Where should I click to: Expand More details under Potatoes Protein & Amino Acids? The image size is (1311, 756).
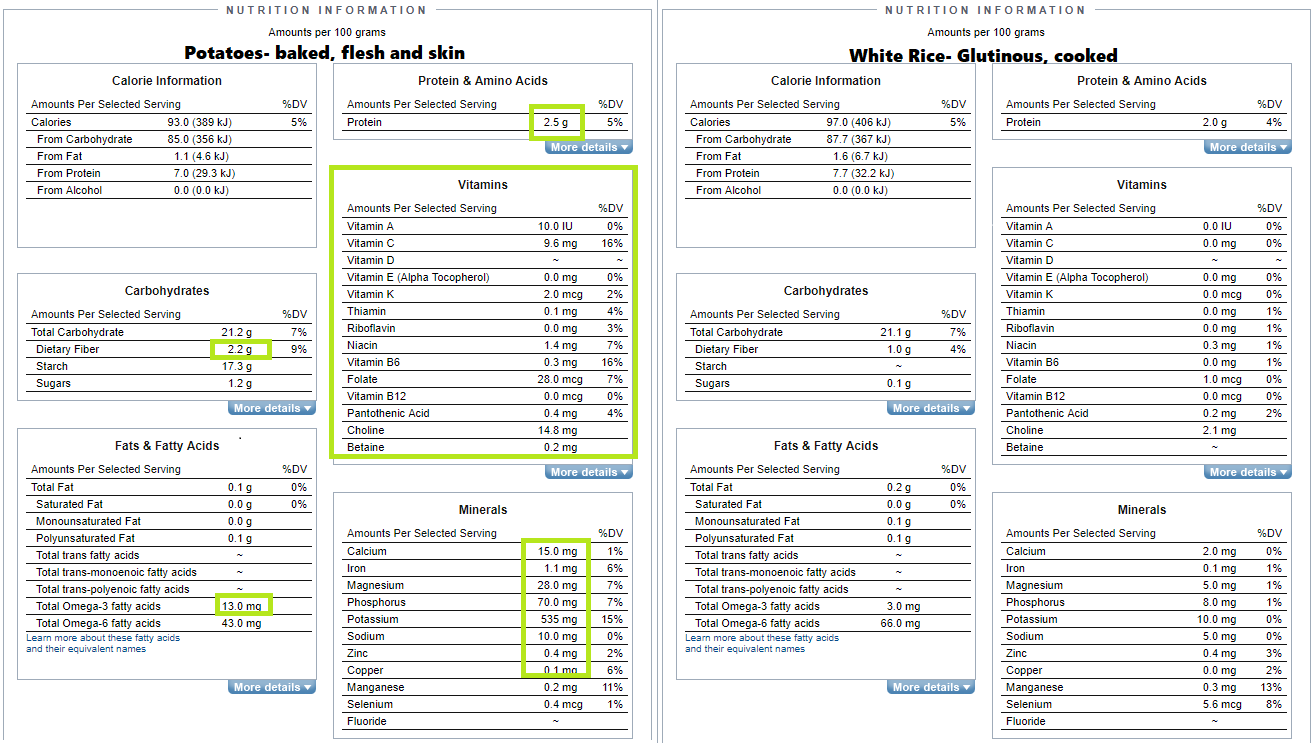[x=589, y=147]
